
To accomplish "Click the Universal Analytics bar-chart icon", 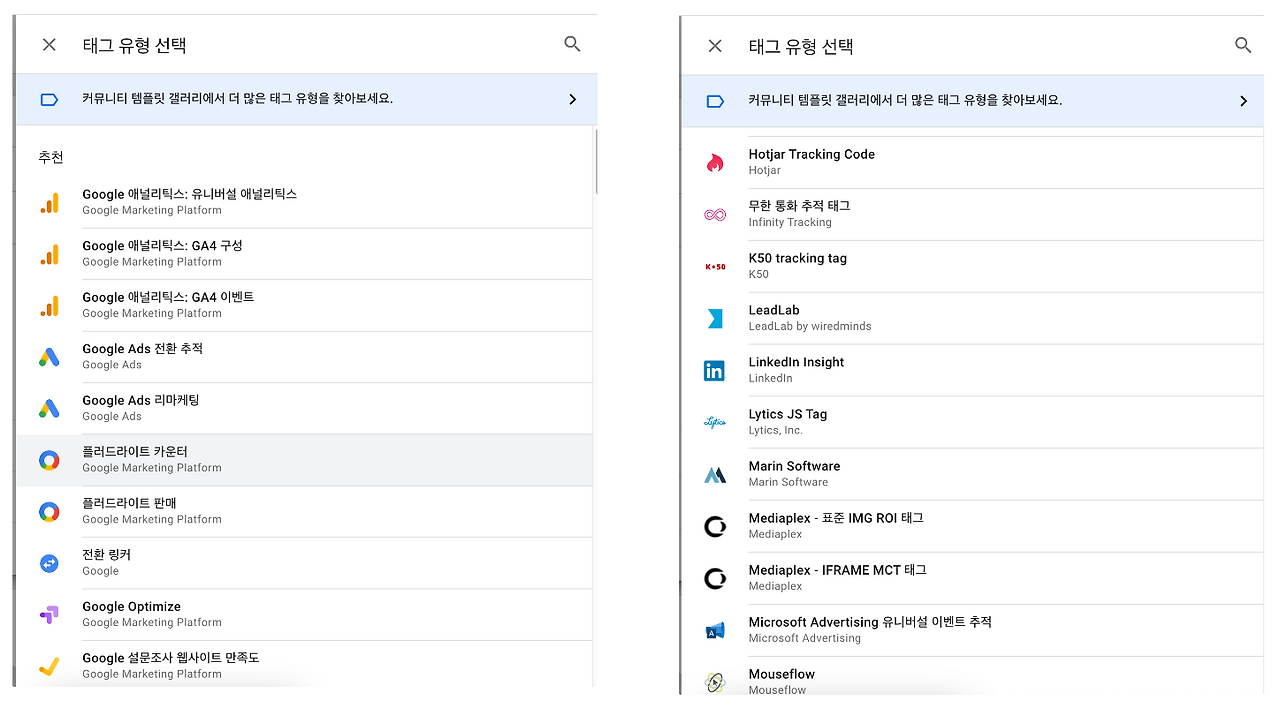I will (49, 202).
